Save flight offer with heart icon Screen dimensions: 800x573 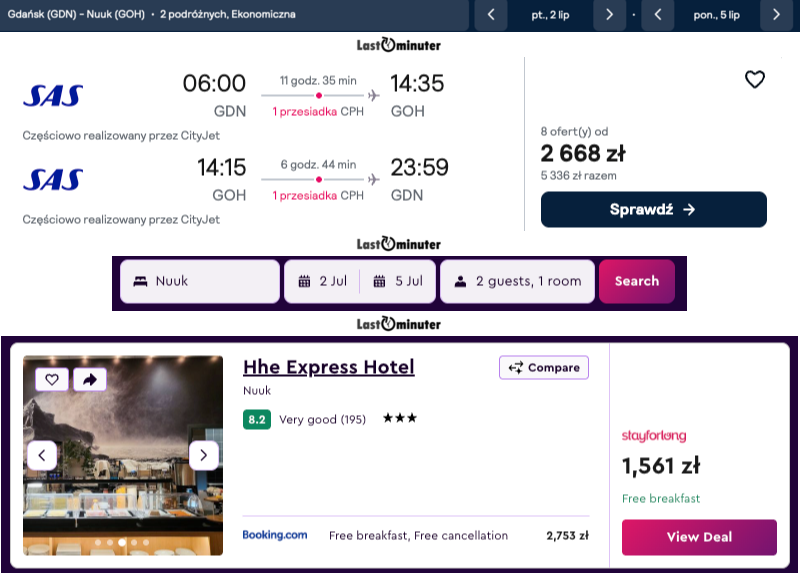[x=755, y=80]
